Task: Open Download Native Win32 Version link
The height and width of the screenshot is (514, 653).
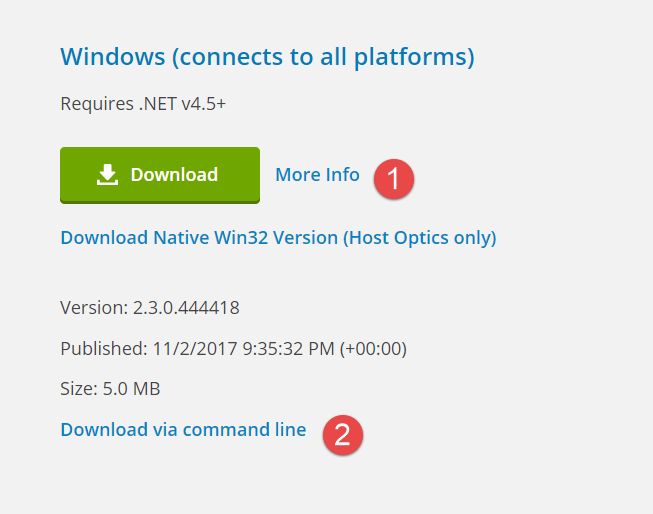Action: 278,238
